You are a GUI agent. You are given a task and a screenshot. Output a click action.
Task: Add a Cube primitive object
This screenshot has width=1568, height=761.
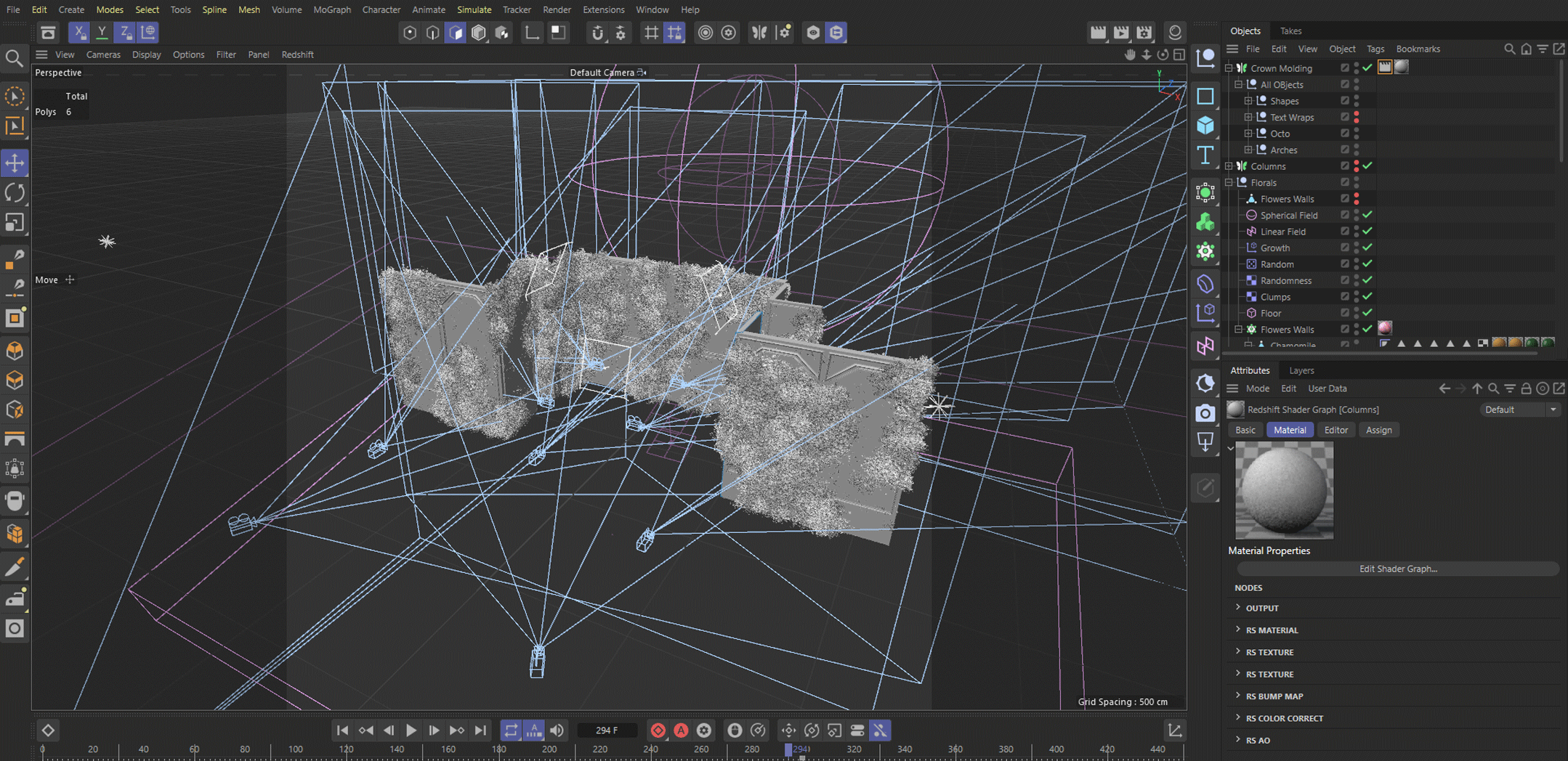1205,126
